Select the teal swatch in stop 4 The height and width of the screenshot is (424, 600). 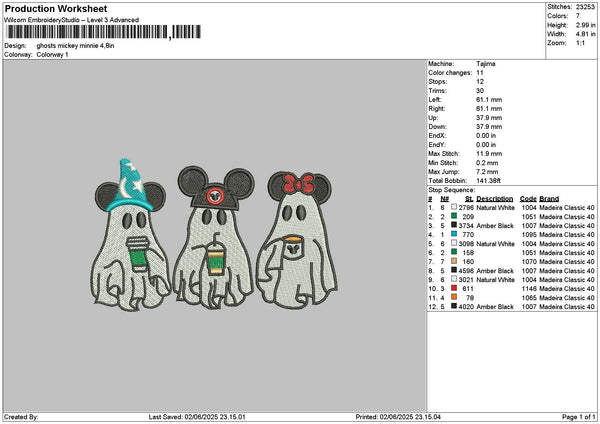pos(455,234)
